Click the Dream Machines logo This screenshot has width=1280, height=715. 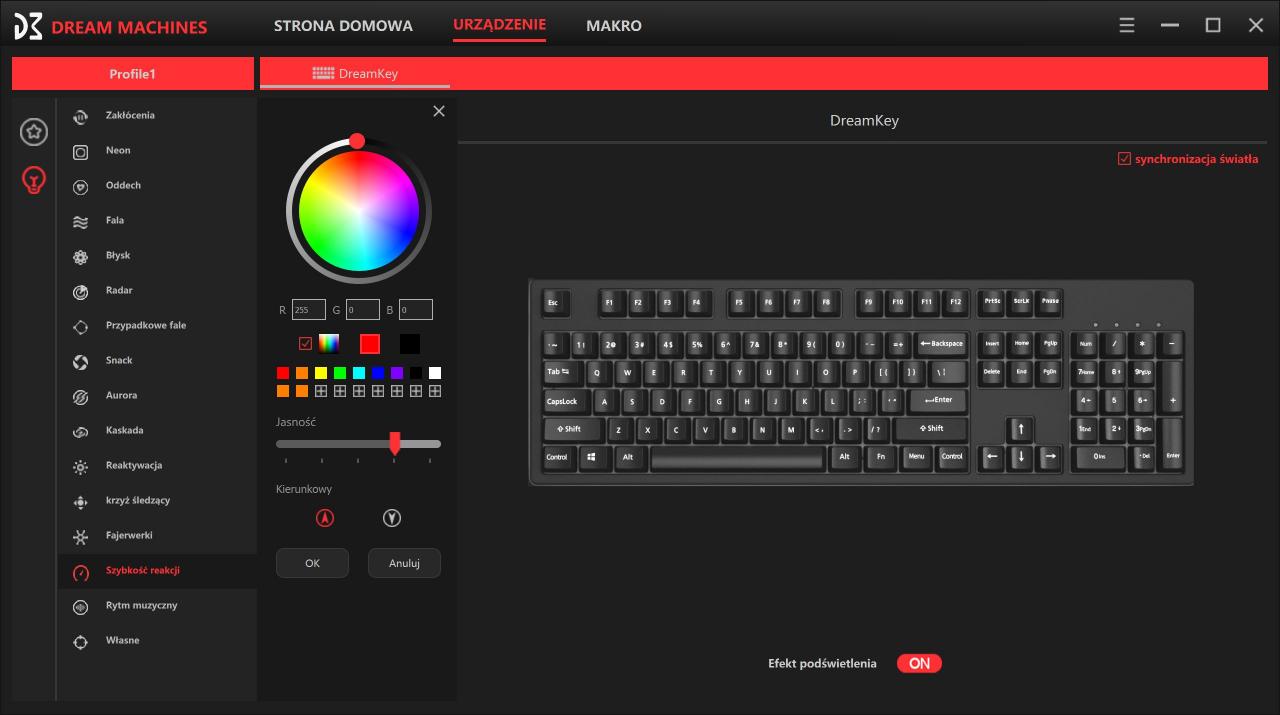click(28, 27)
